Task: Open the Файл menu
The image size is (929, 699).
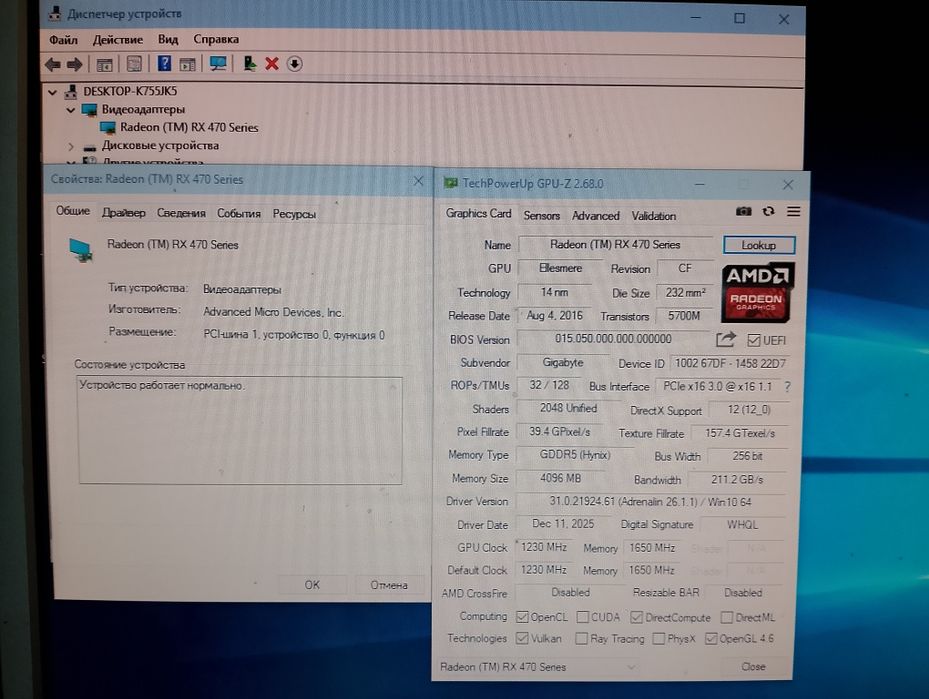Action: tap(63, 40)
